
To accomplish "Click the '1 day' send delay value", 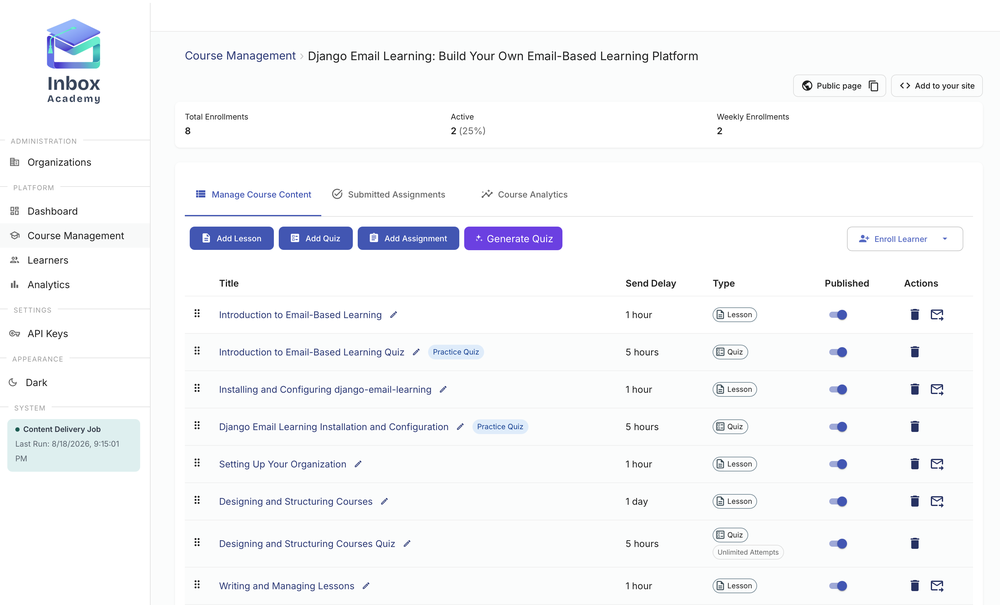I will click(x=636, y=501).
